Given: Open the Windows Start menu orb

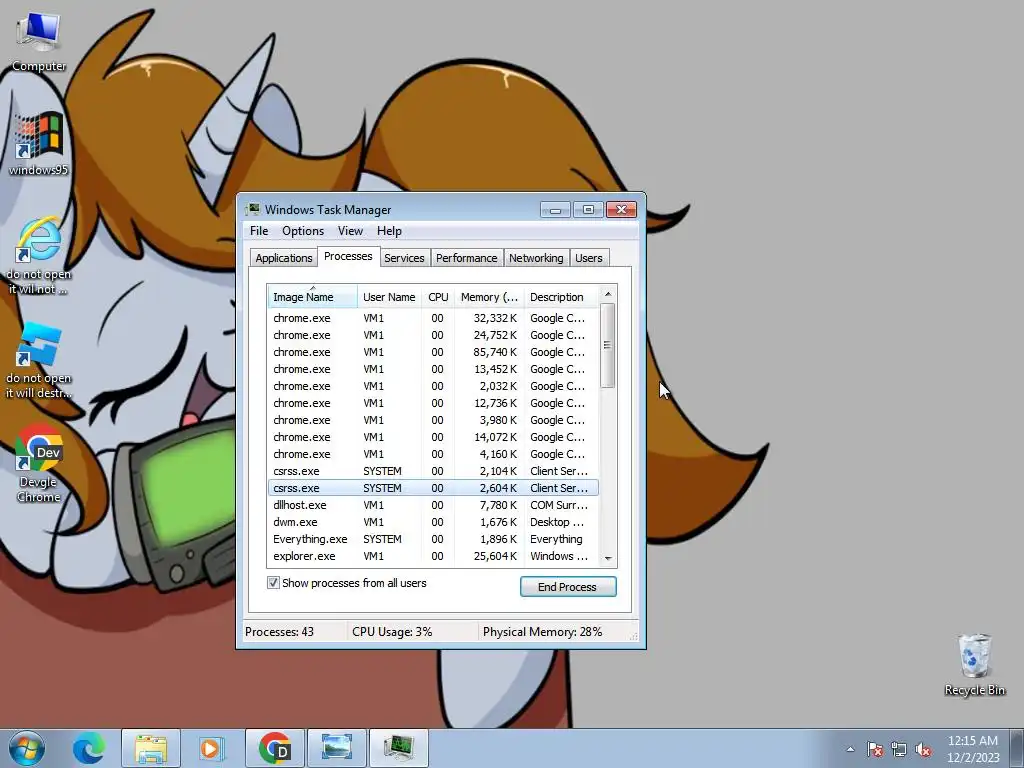Looking at the screenshot, I should [x=27, y=748].
